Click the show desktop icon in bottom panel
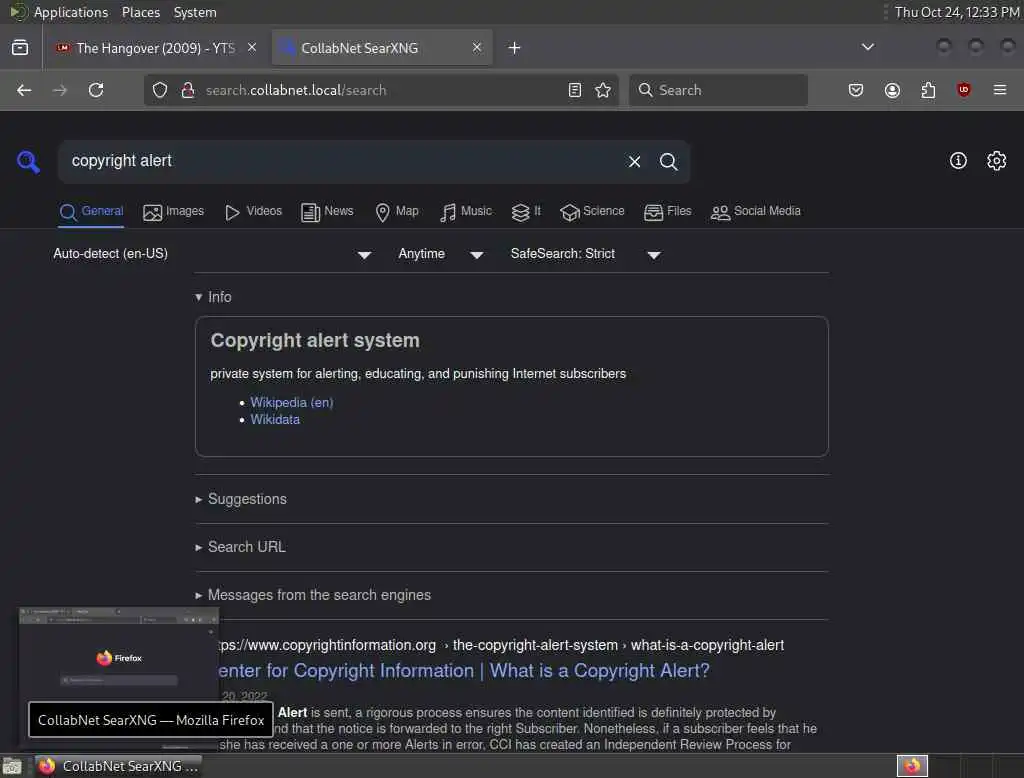 click(12, 766)
